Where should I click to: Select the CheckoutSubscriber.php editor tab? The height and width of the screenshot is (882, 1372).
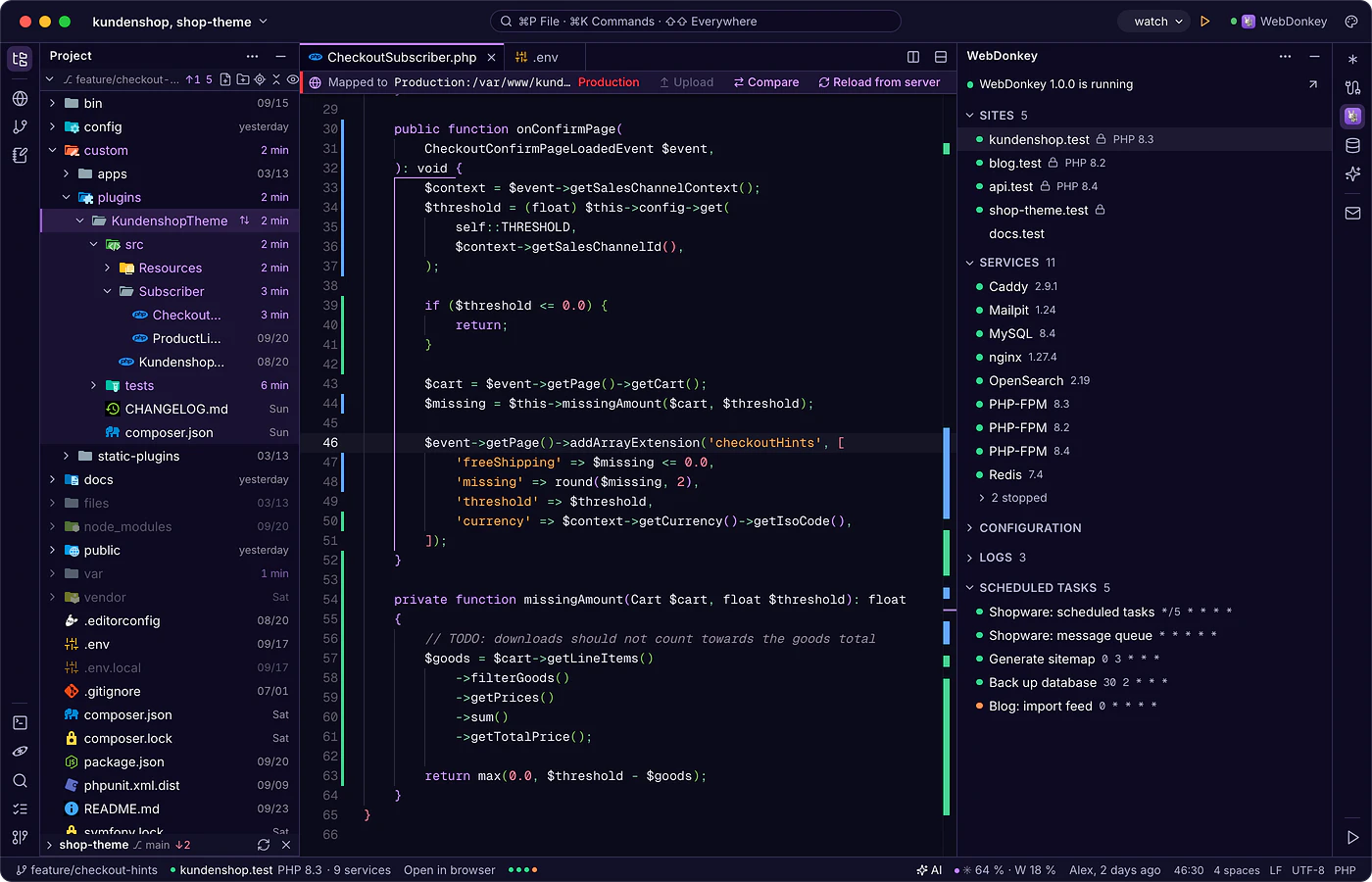tap(402, 57)
